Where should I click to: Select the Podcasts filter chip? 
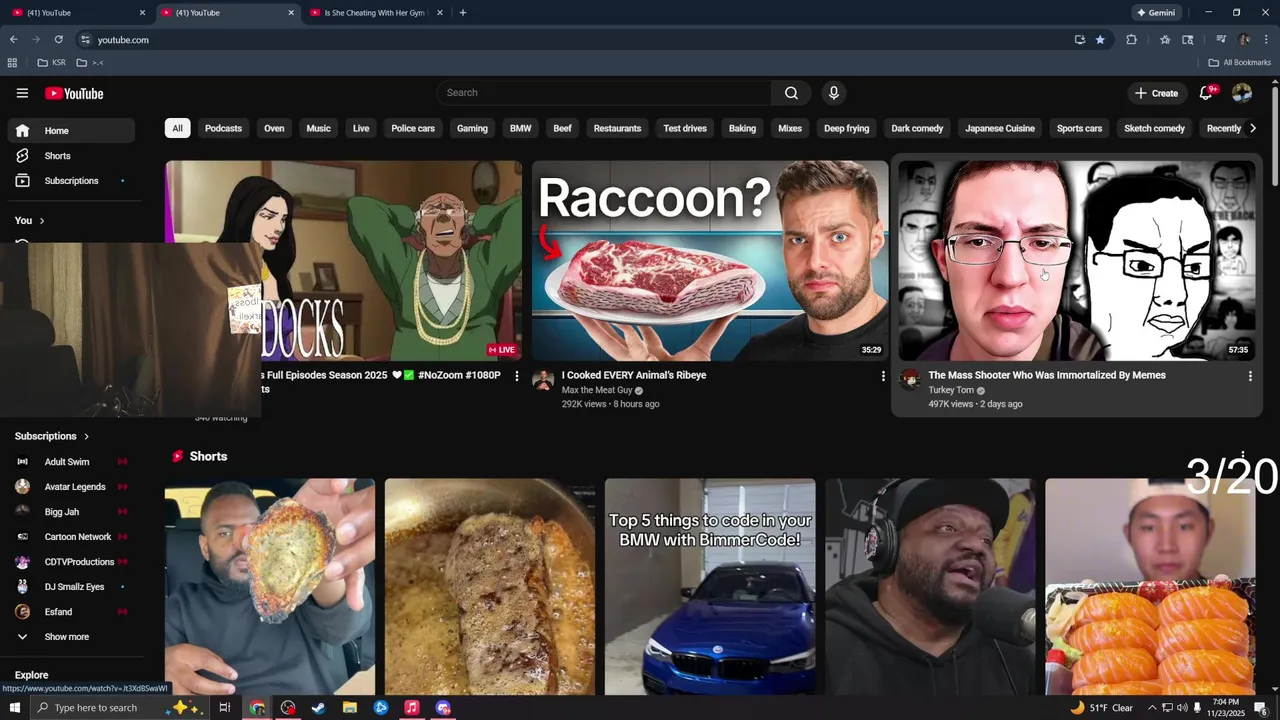click(223, 128)
